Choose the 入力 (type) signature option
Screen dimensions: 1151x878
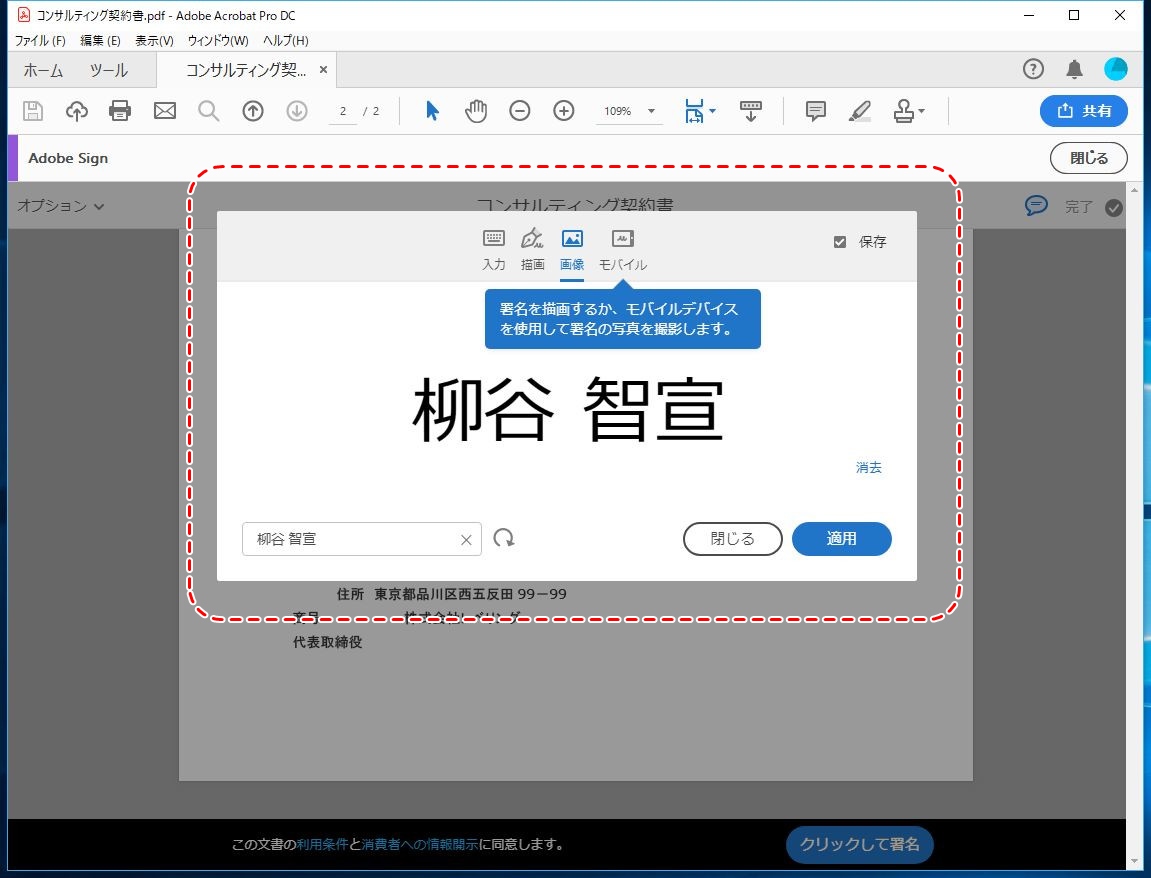click(494, 249)
